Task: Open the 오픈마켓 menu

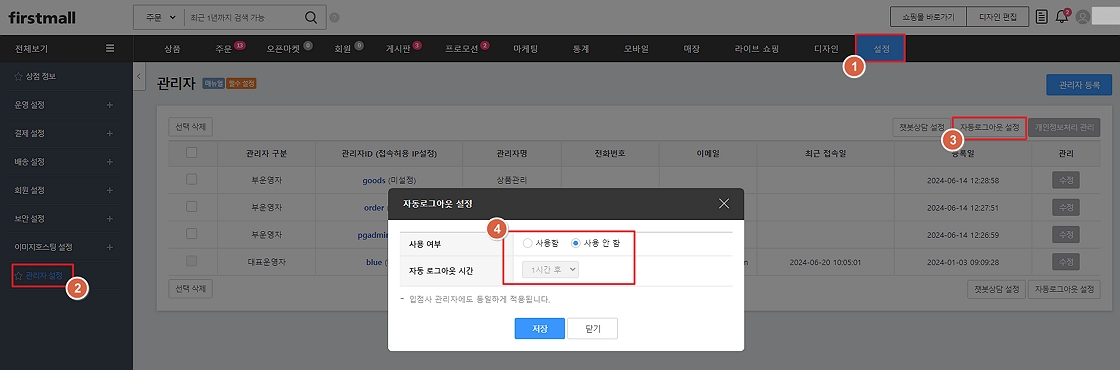Action: pos(282,49)
